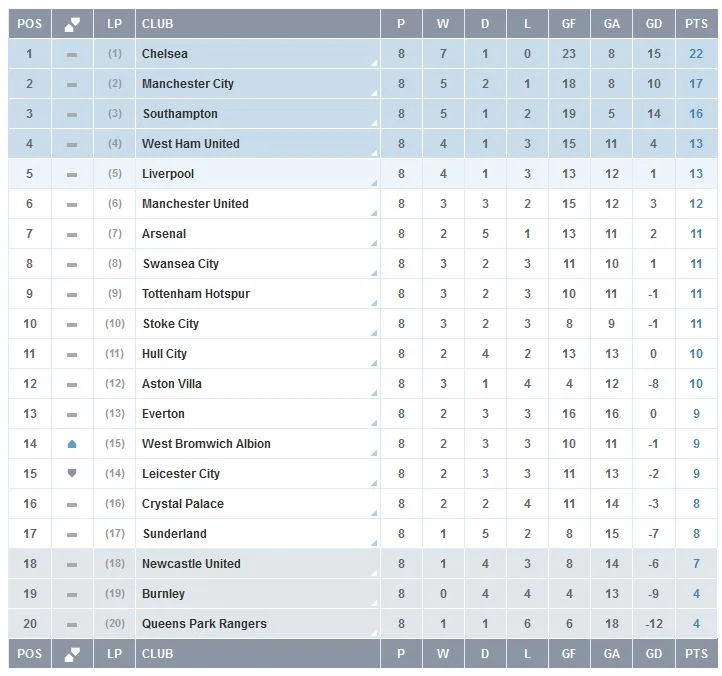The width and height of the screenshot is (722, 676).
Task: Click the no-change dash icon in Arsenal's row
Action: coord(72,234)
